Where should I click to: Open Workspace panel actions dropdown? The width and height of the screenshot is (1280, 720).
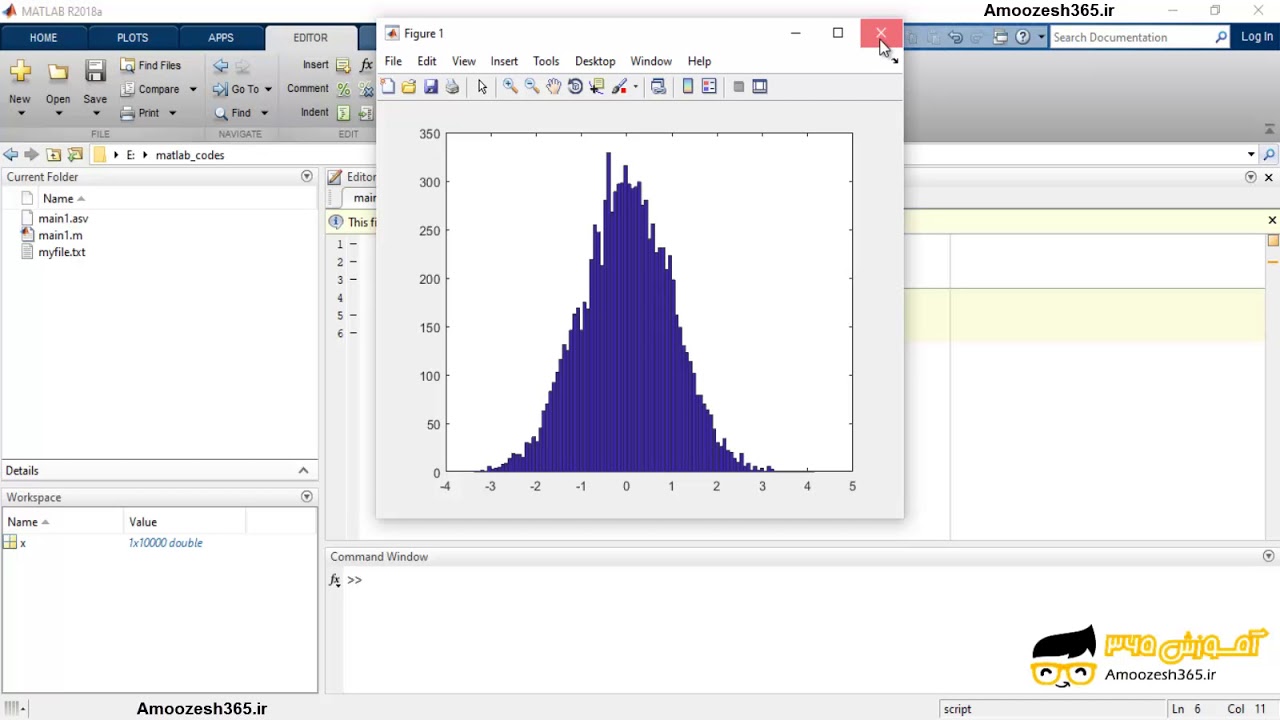tap(307, 497)
